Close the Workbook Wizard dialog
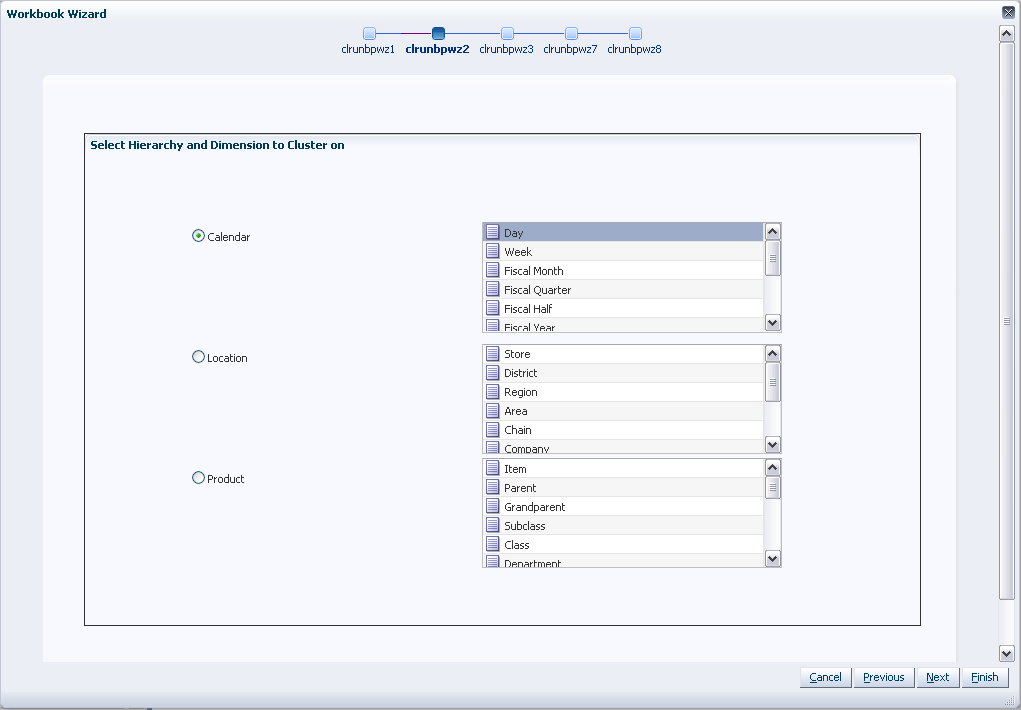 pos(1008,12)
